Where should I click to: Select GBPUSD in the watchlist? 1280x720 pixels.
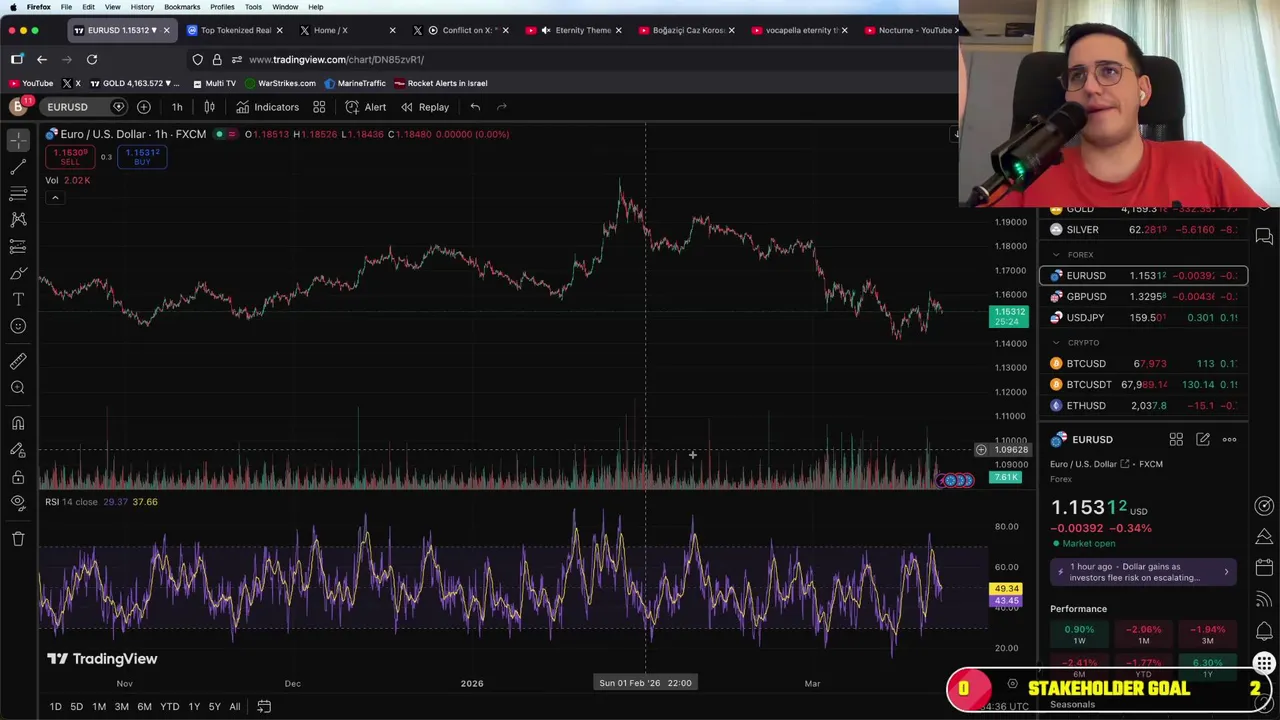click(x=1144, y=297)
